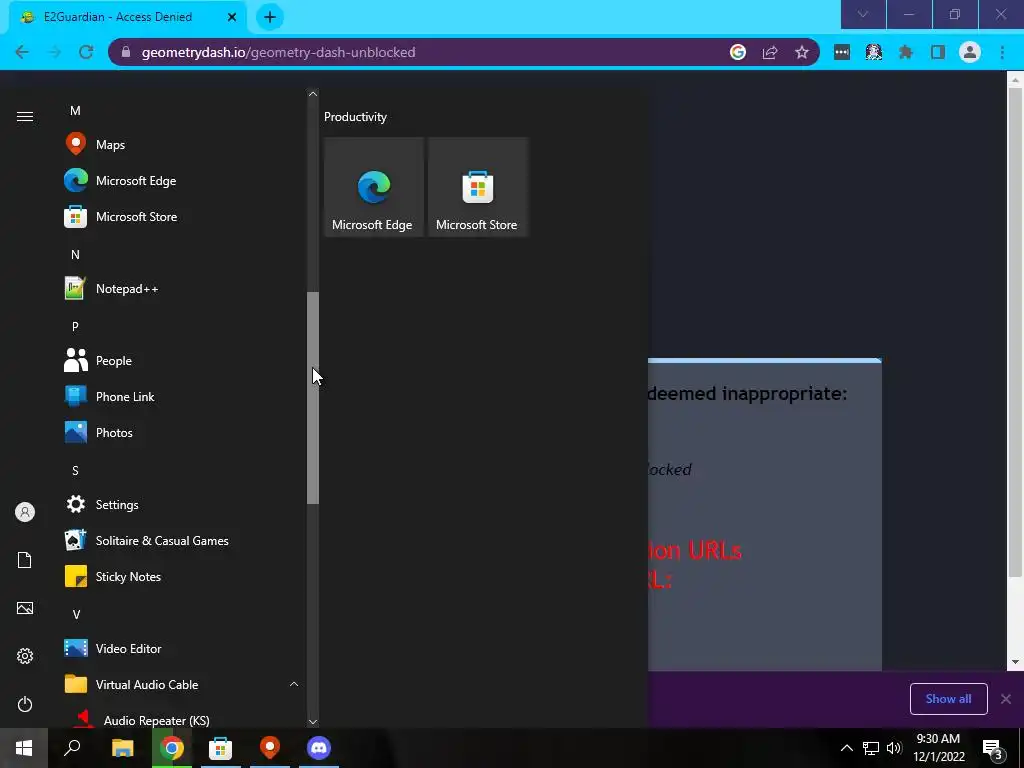Close the E2Guardian tab
This screenshot has width=1024, height=768.
(x=232, y=18)
